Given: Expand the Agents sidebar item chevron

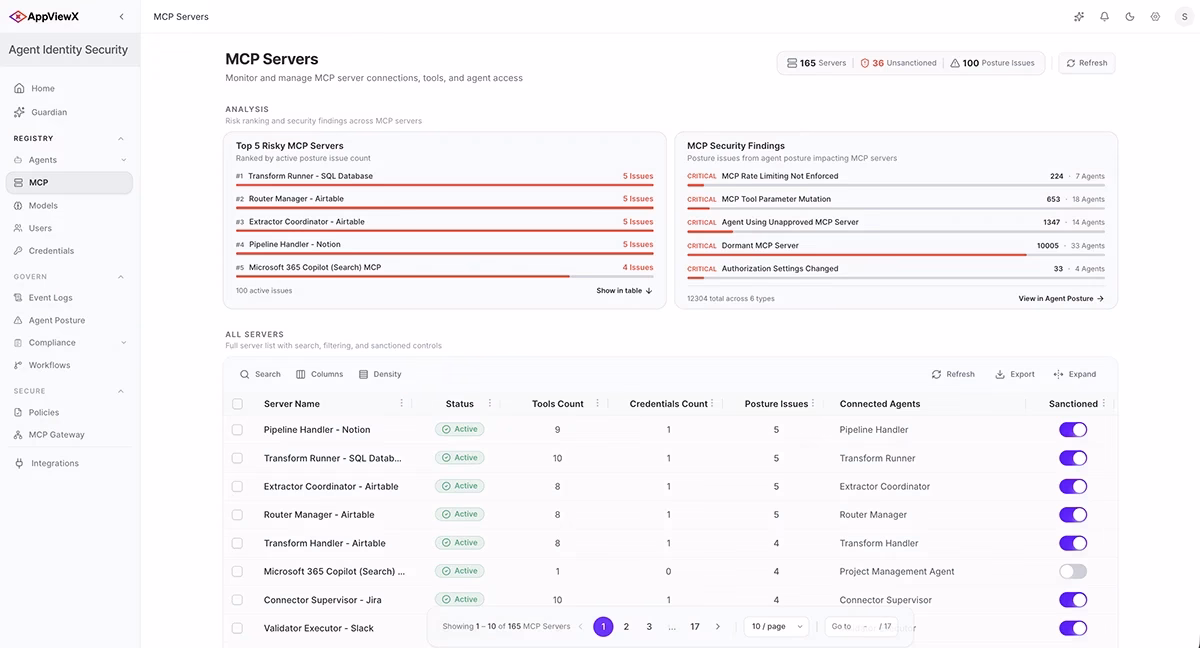Looking at the screenshot, I should click(123, 160).
